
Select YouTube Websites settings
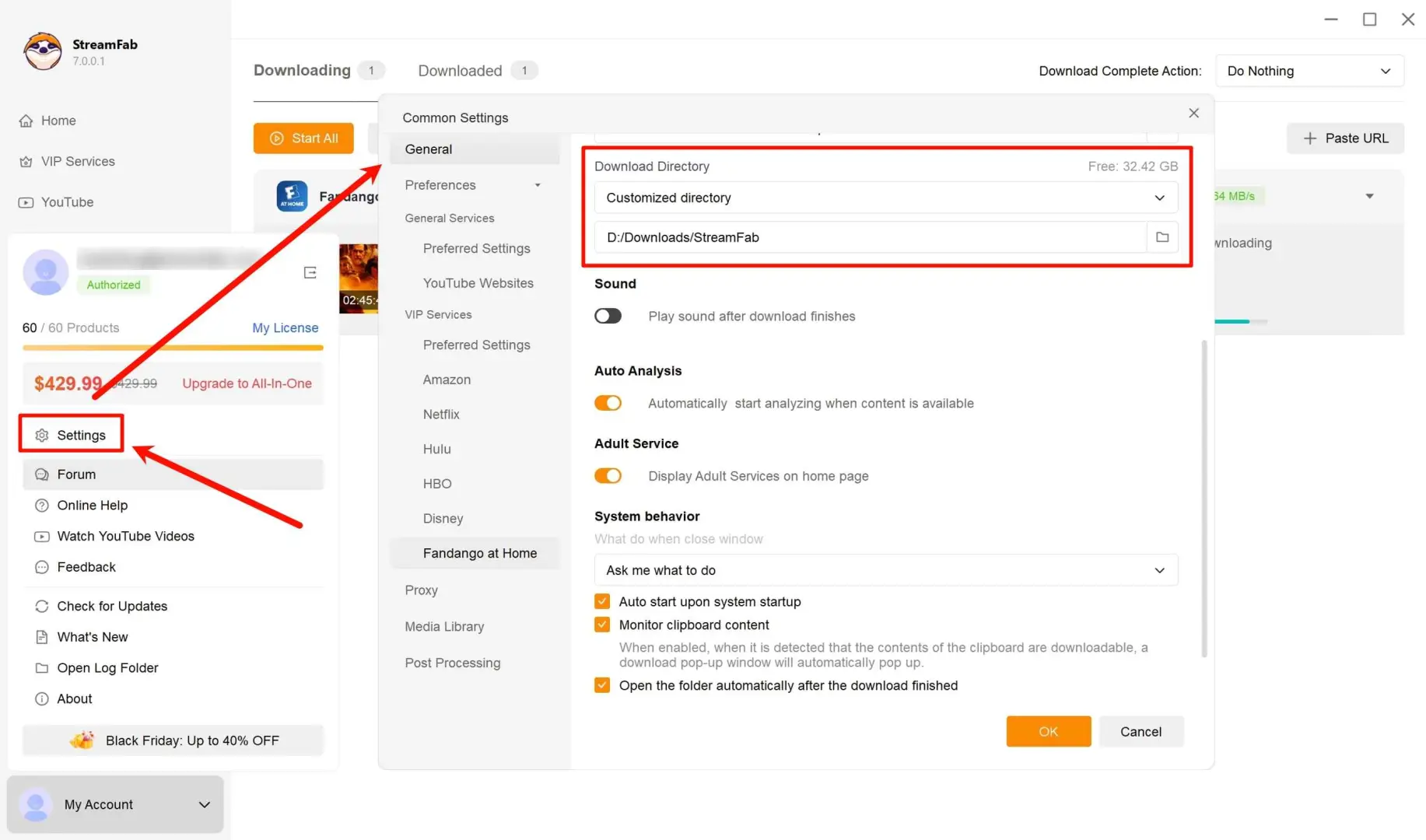[x=478, y=283]
